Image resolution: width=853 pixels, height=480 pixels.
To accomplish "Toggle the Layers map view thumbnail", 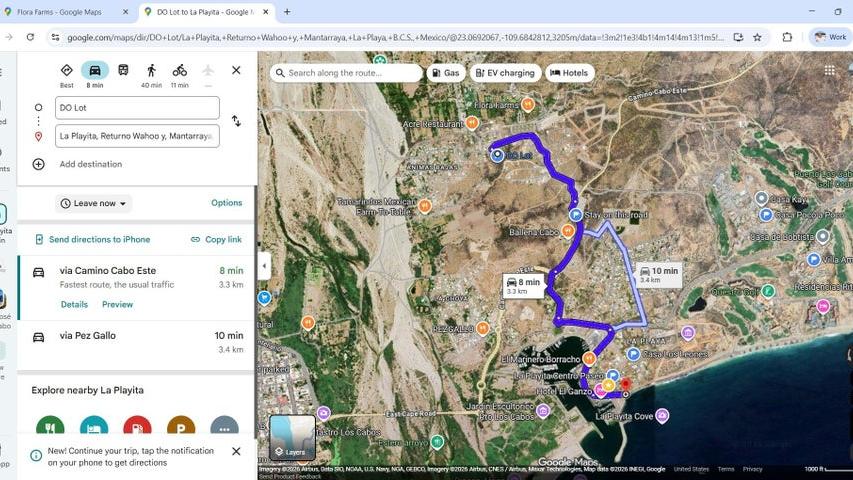I will click(x=292, y=437).
